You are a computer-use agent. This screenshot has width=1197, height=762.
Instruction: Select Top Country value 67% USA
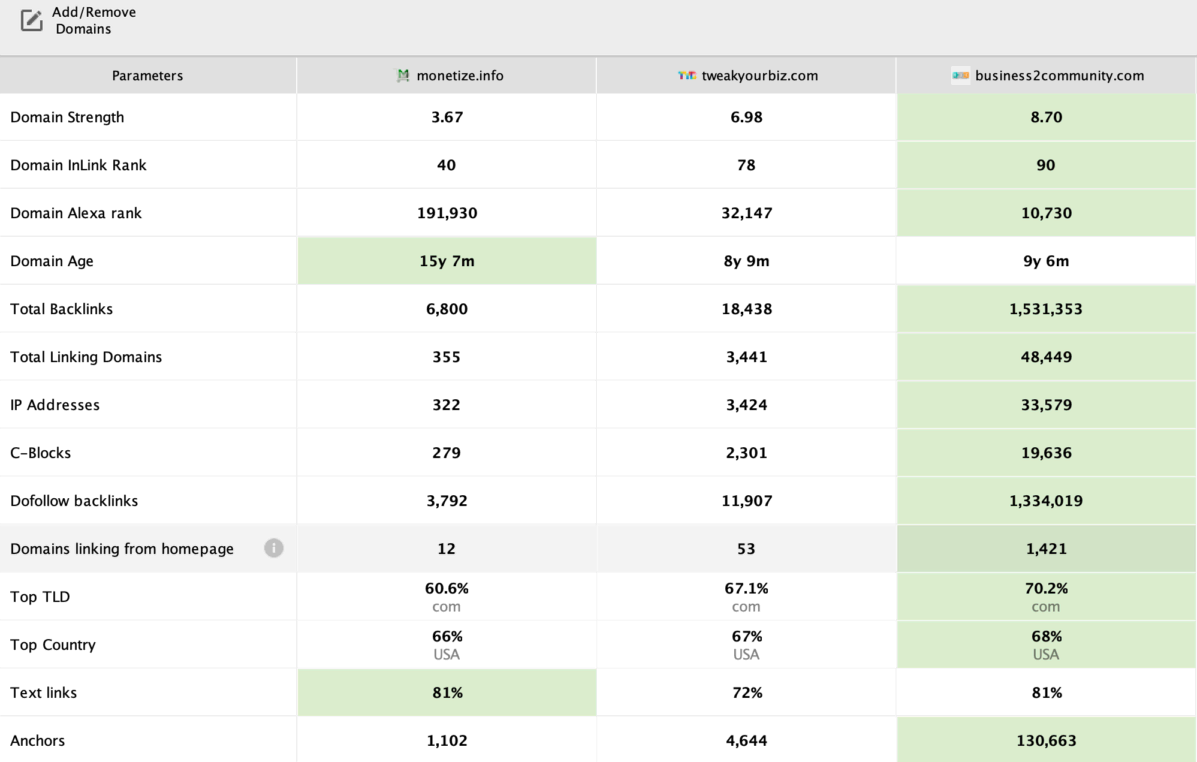click(x=747, y=645)
